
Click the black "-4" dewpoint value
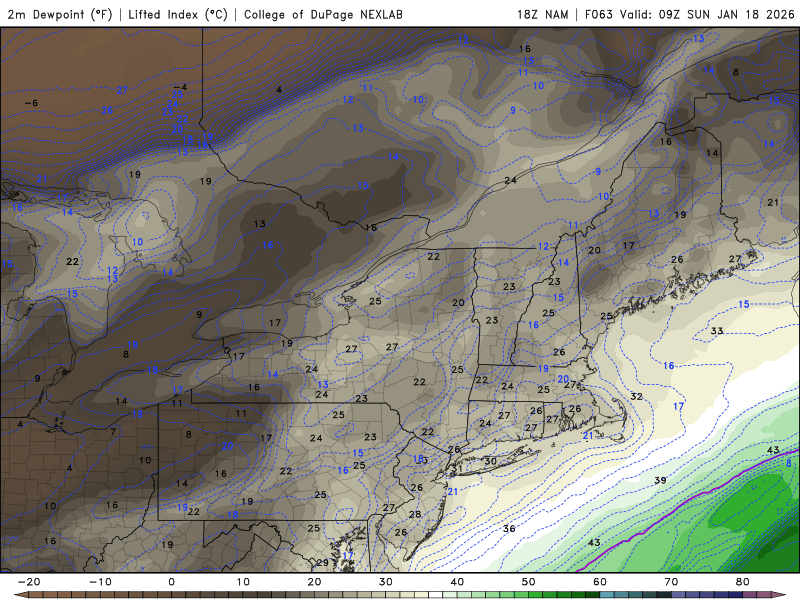(x=180, y=87)
